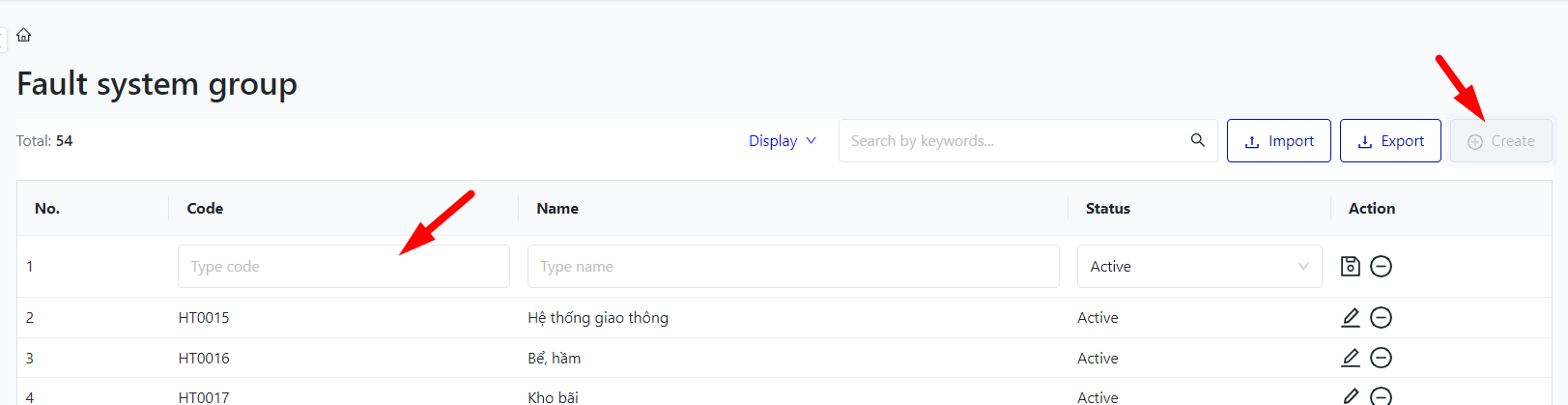Click the search magnifier icon

tap(1197, 140)
